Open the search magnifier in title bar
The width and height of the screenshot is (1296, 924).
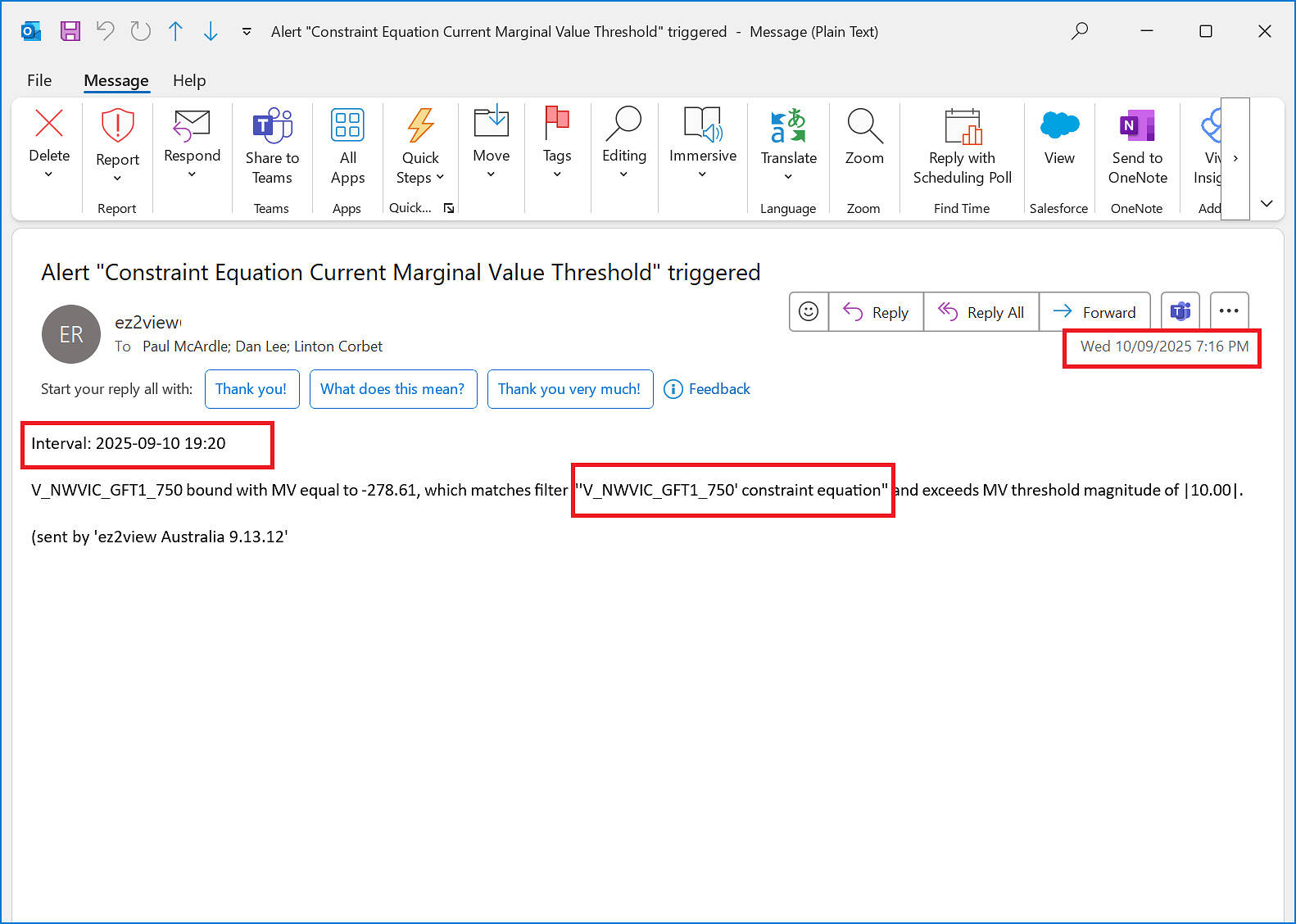pos(1080,31)
